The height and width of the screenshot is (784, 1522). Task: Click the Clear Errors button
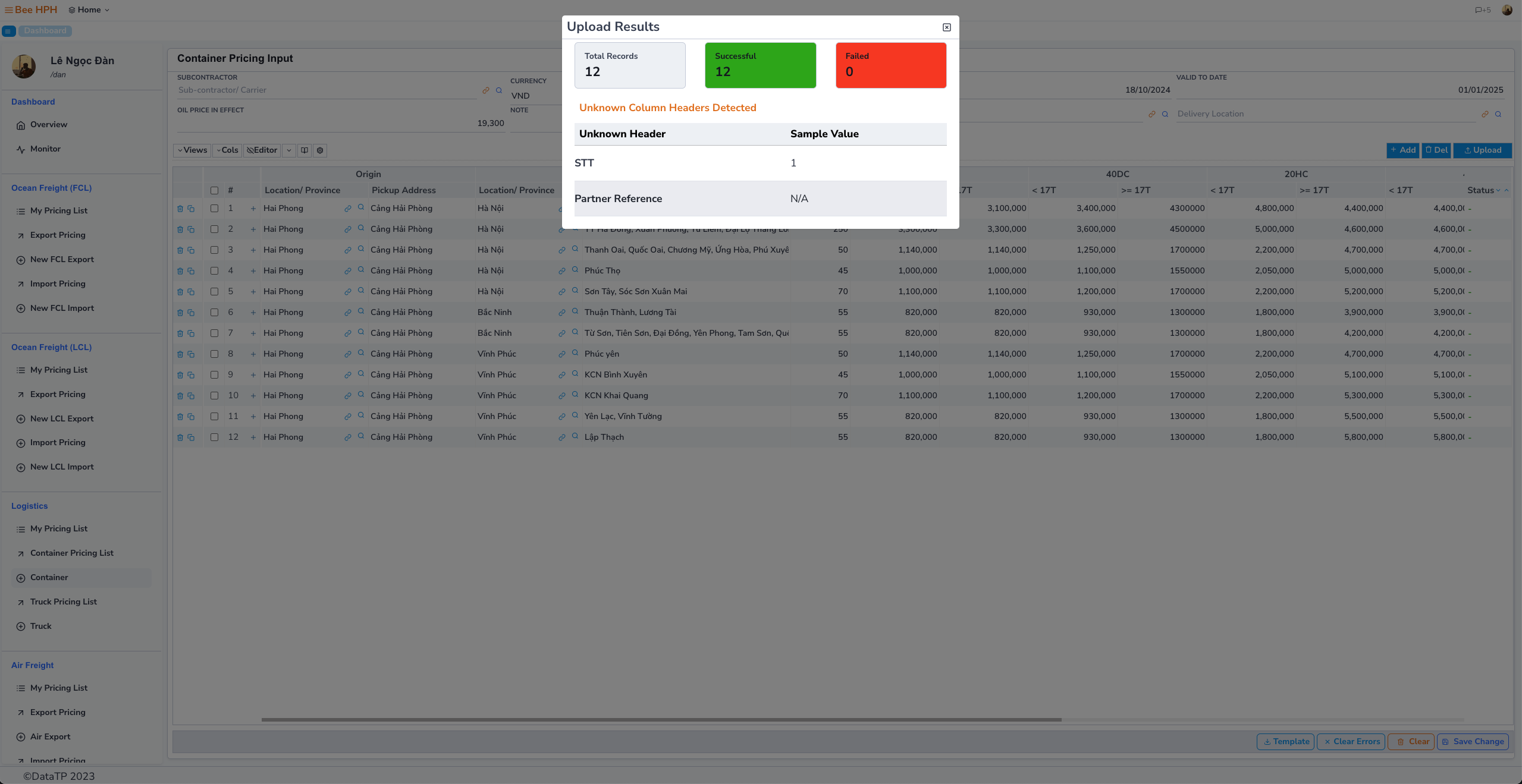click(x=1351, y=741)
